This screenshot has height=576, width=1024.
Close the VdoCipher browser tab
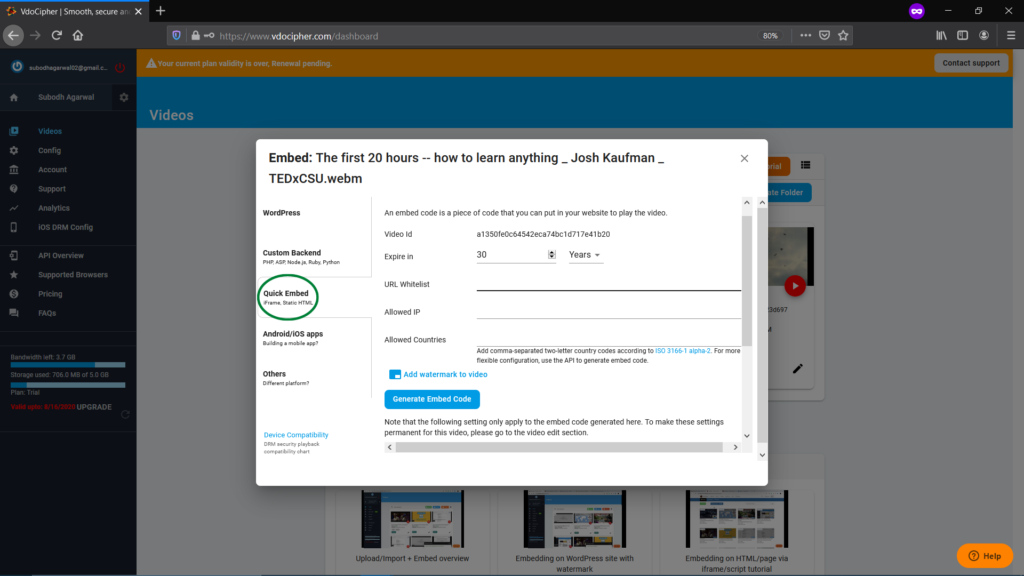[x=138, y=12]
